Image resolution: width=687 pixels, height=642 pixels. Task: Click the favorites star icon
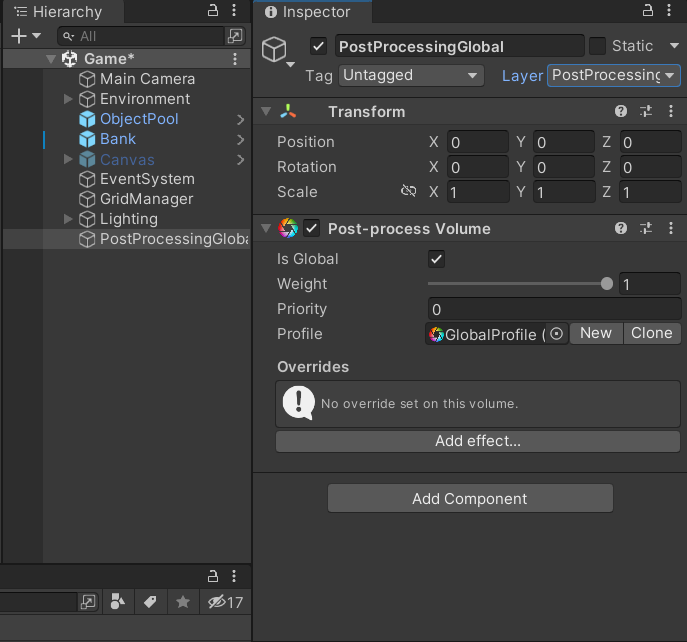coord(183,602)
